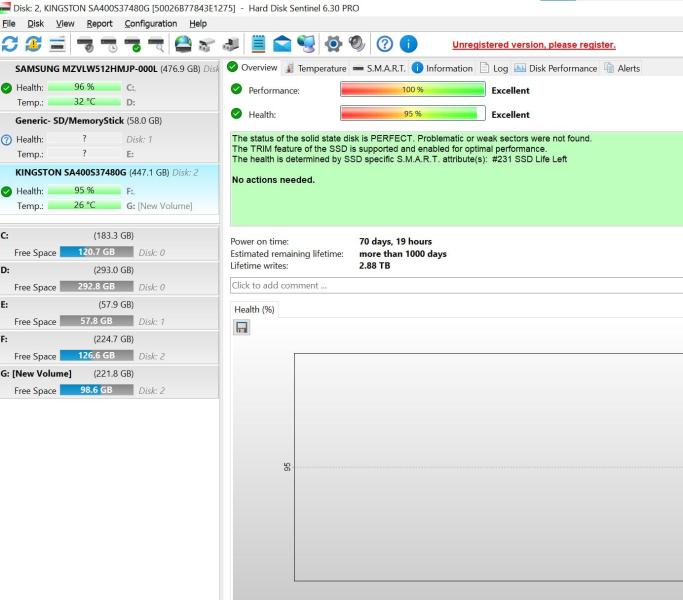Open the Alerts tab
683x600 pixels.
pyautogui.click(x=629, y=68)
